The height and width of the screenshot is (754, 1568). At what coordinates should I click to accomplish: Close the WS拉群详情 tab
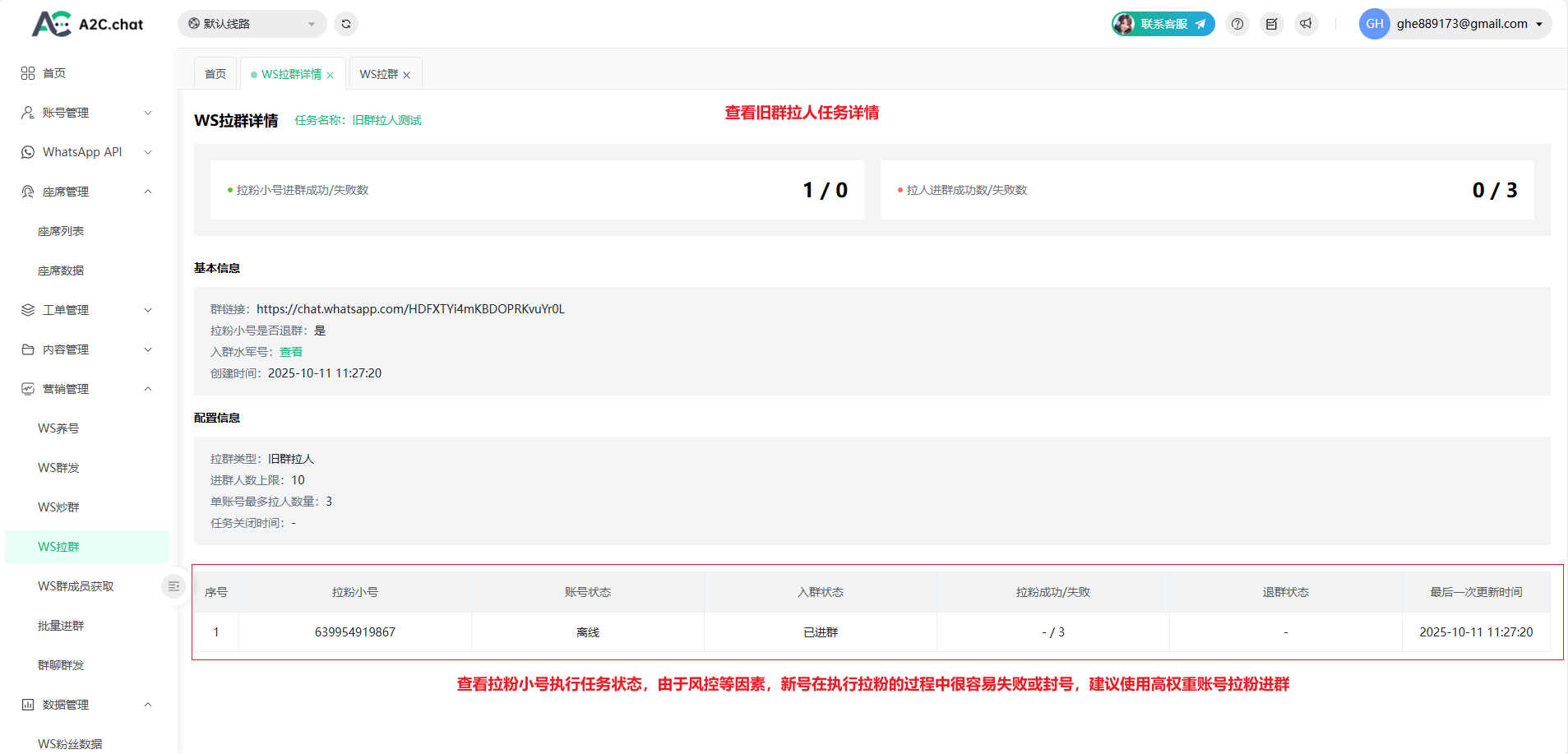pos(331,75)
